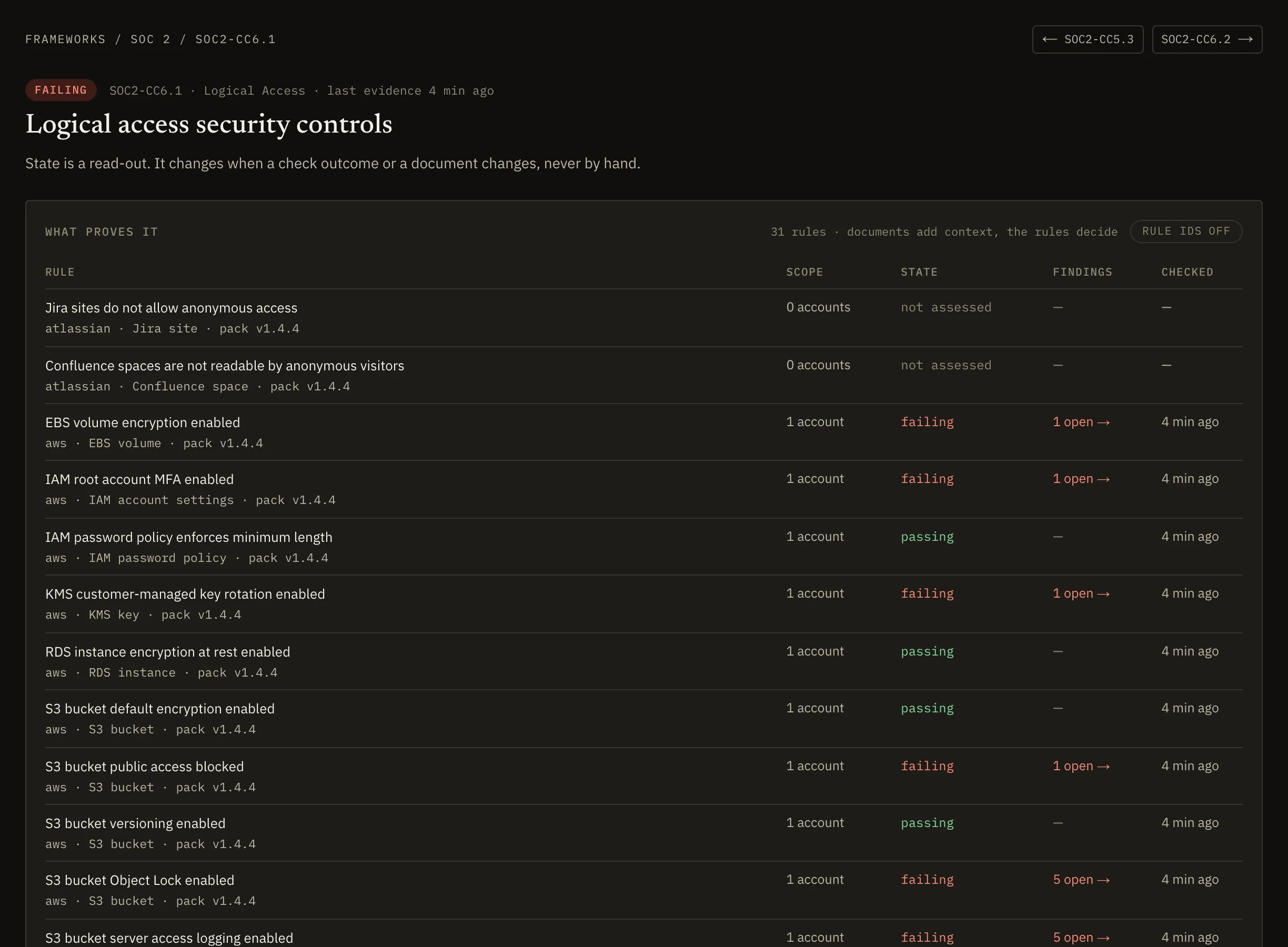Viewport: 1288px width, 947px height.
Task: Click the failing state for EBS volume encryption
Action: [x=927, y=422]
